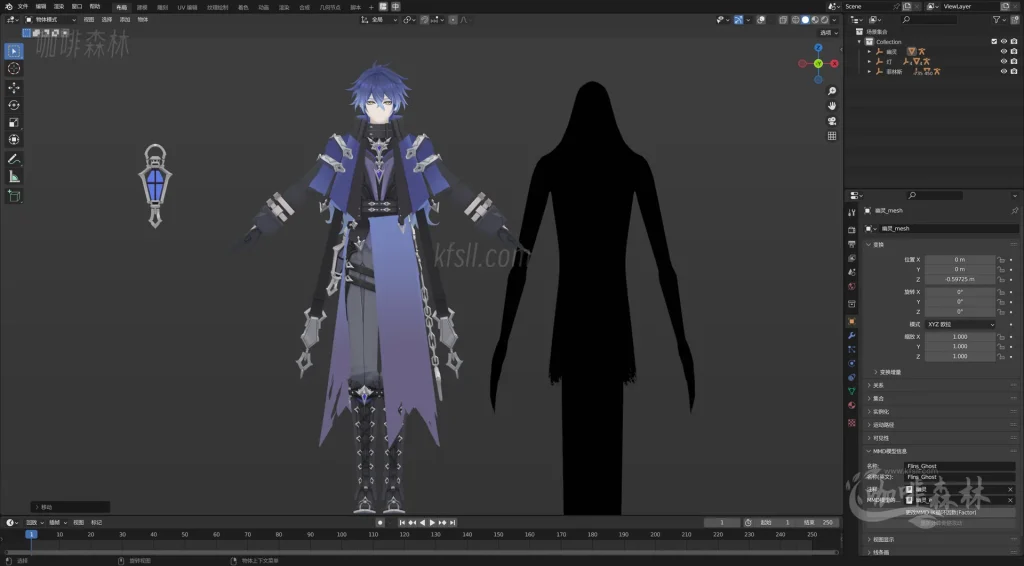Hide Collection using its eye icon
The height and width of the screenshot is (566, 1024).
point(1004,41)
